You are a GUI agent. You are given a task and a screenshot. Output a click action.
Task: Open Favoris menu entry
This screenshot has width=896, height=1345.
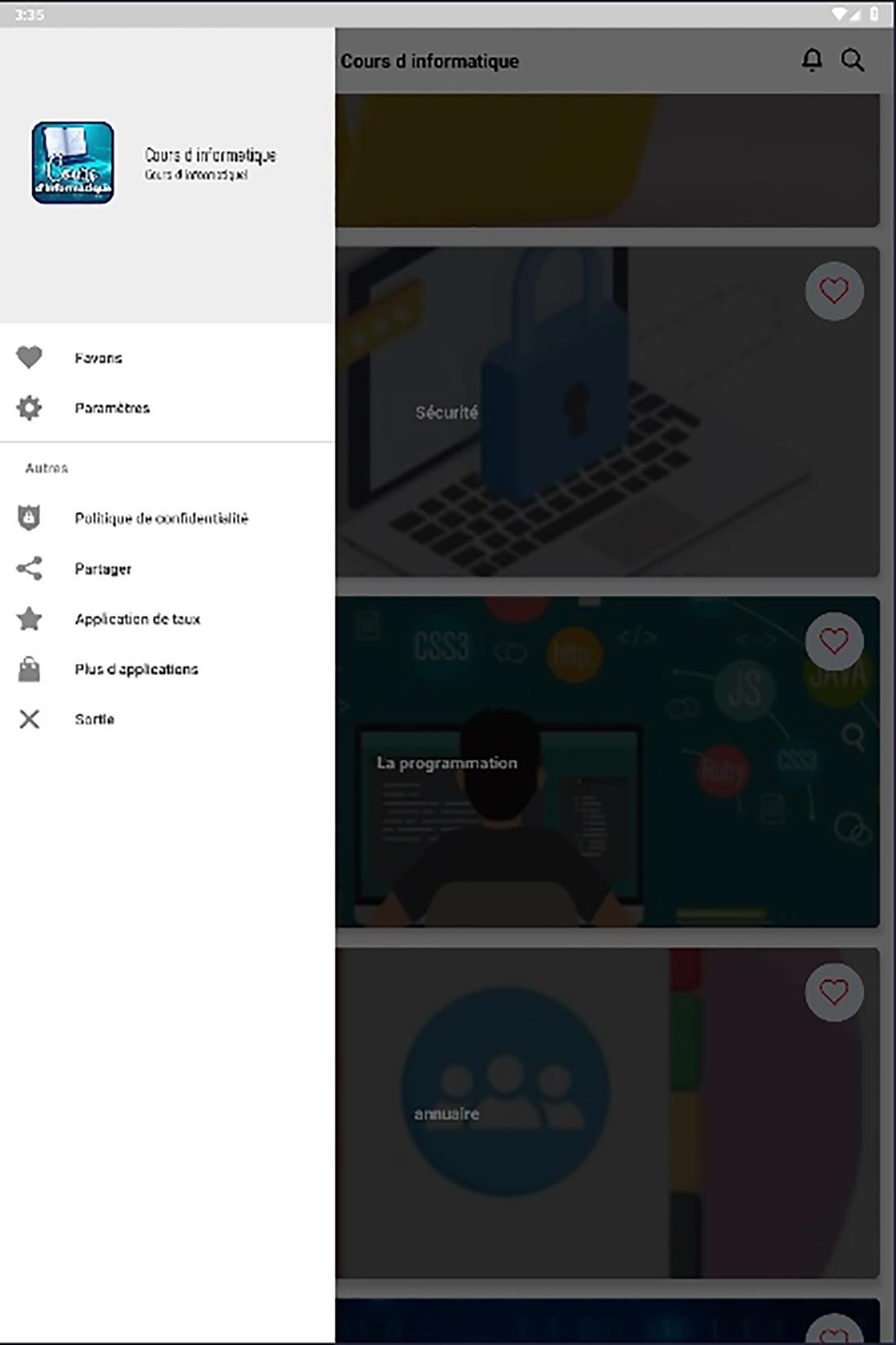[x=167, y=358]
